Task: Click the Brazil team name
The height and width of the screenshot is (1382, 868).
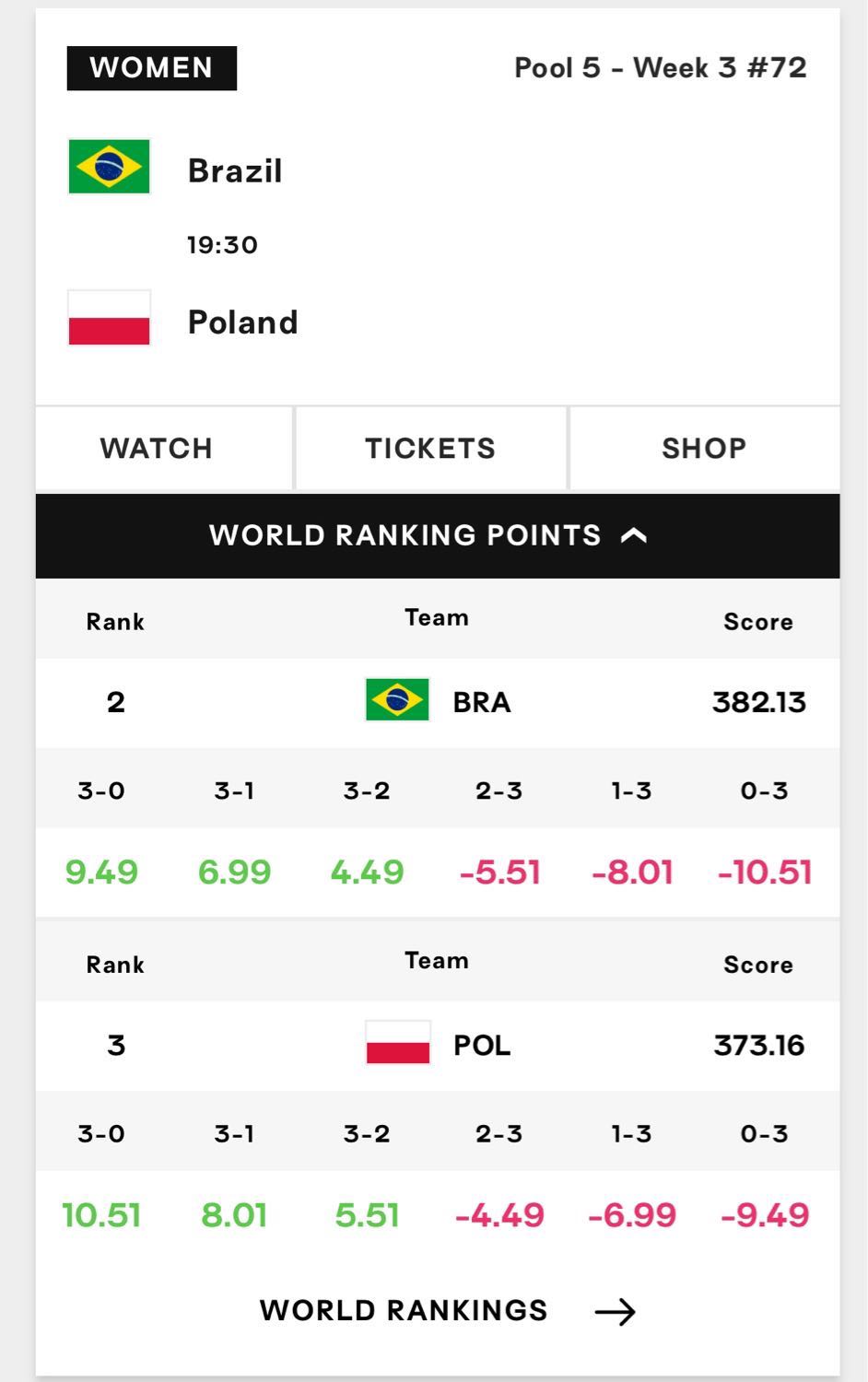Action: click(x=235, y=171)
